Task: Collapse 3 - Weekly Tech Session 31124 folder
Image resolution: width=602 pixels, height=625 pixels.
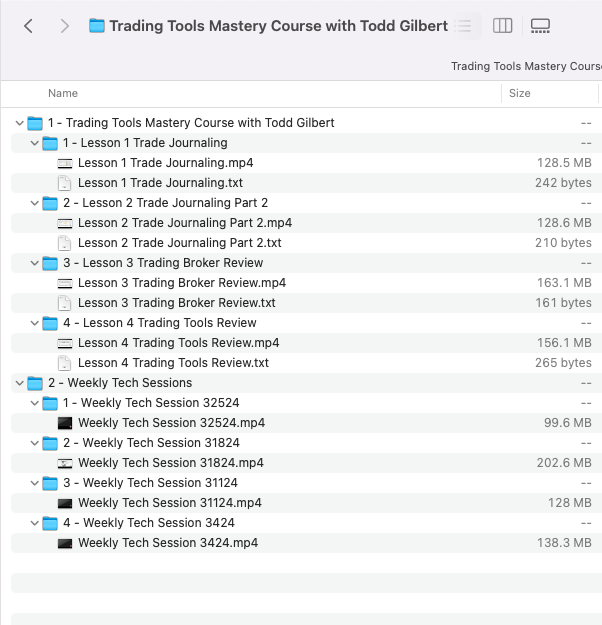Action: tap(35, 483)
